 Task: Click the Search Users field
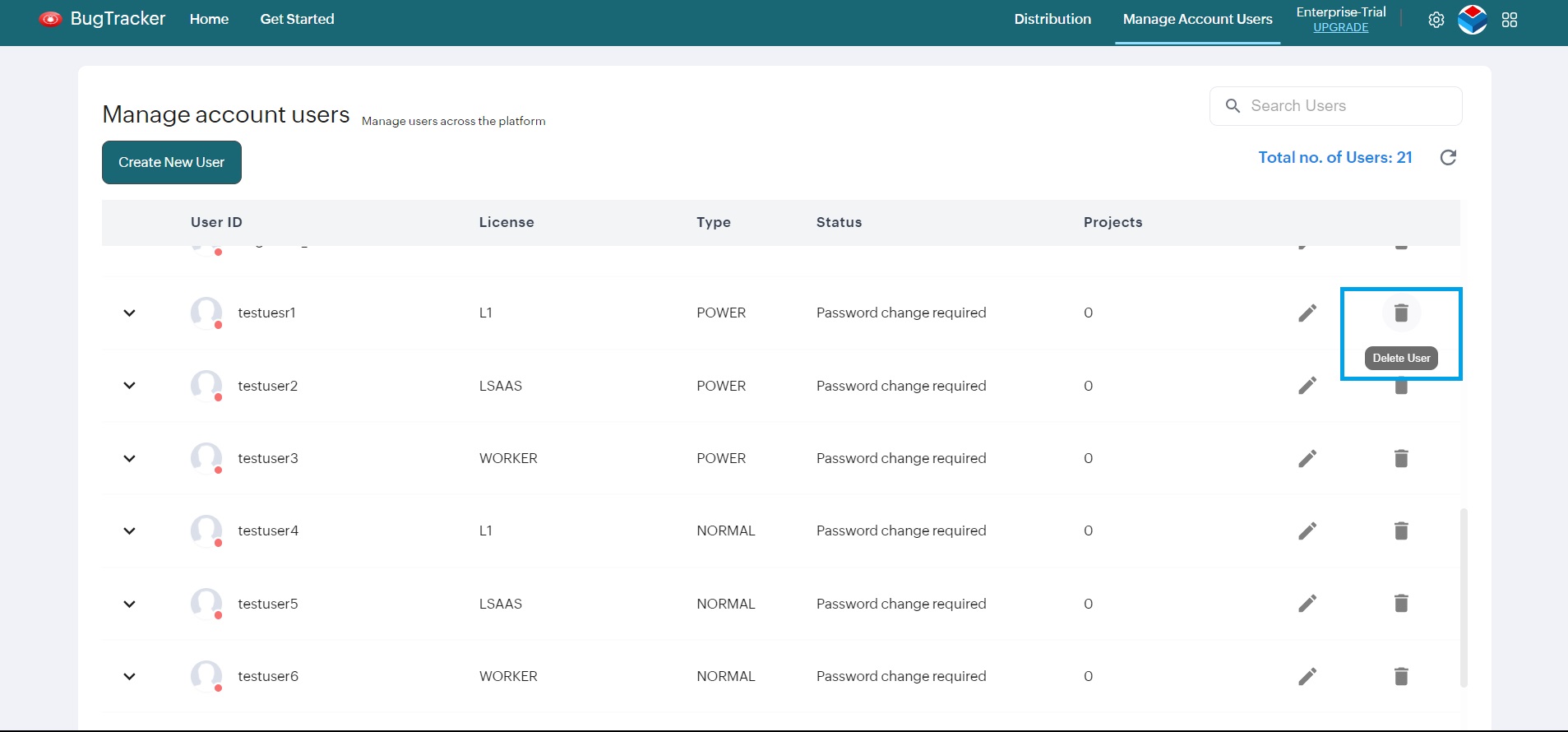(1336, 106)
